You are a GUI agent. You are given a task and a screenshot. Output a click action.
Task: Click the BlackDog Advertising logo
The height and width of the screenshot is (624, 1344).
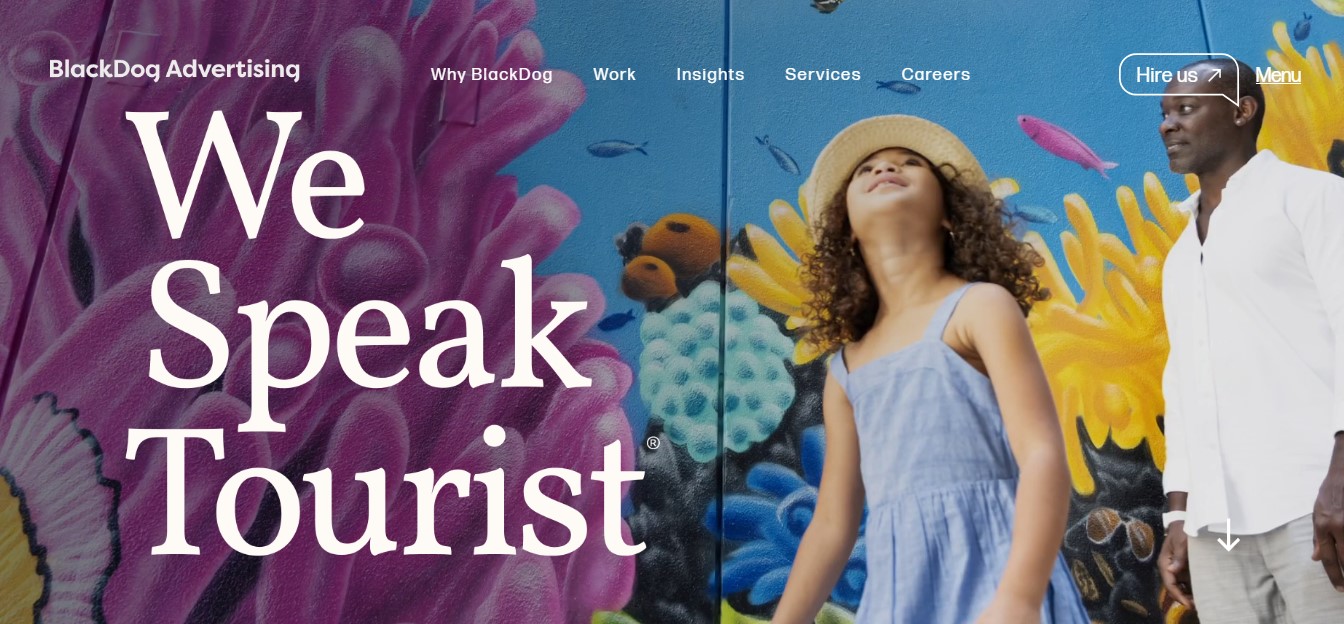pyautogui.click(x=175, y=69)
